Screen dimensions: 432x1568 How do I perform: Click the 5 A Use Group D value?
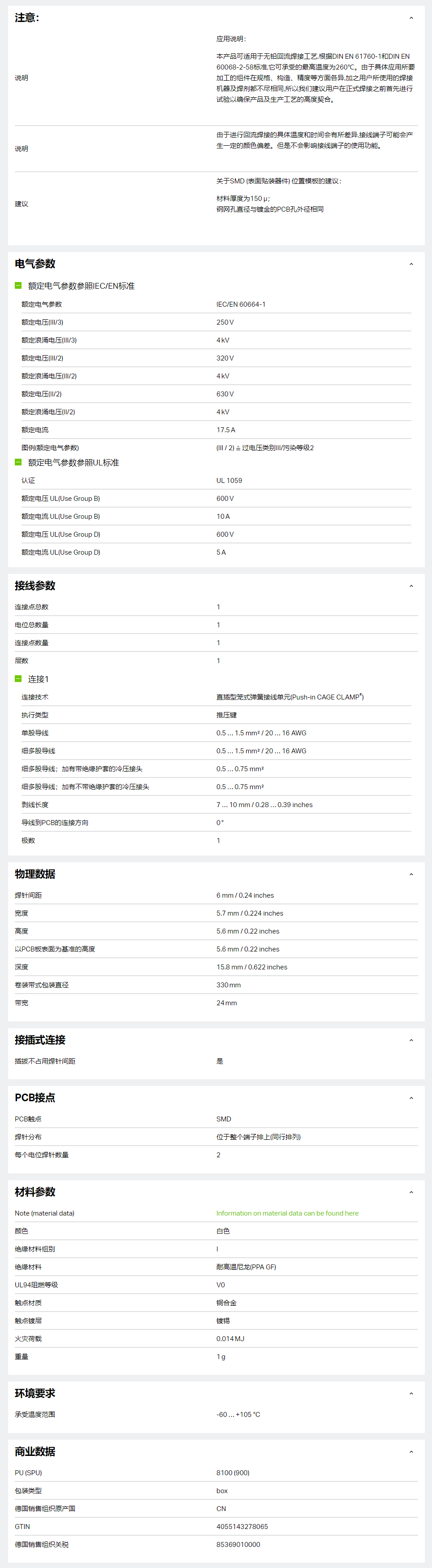point(221,552)
